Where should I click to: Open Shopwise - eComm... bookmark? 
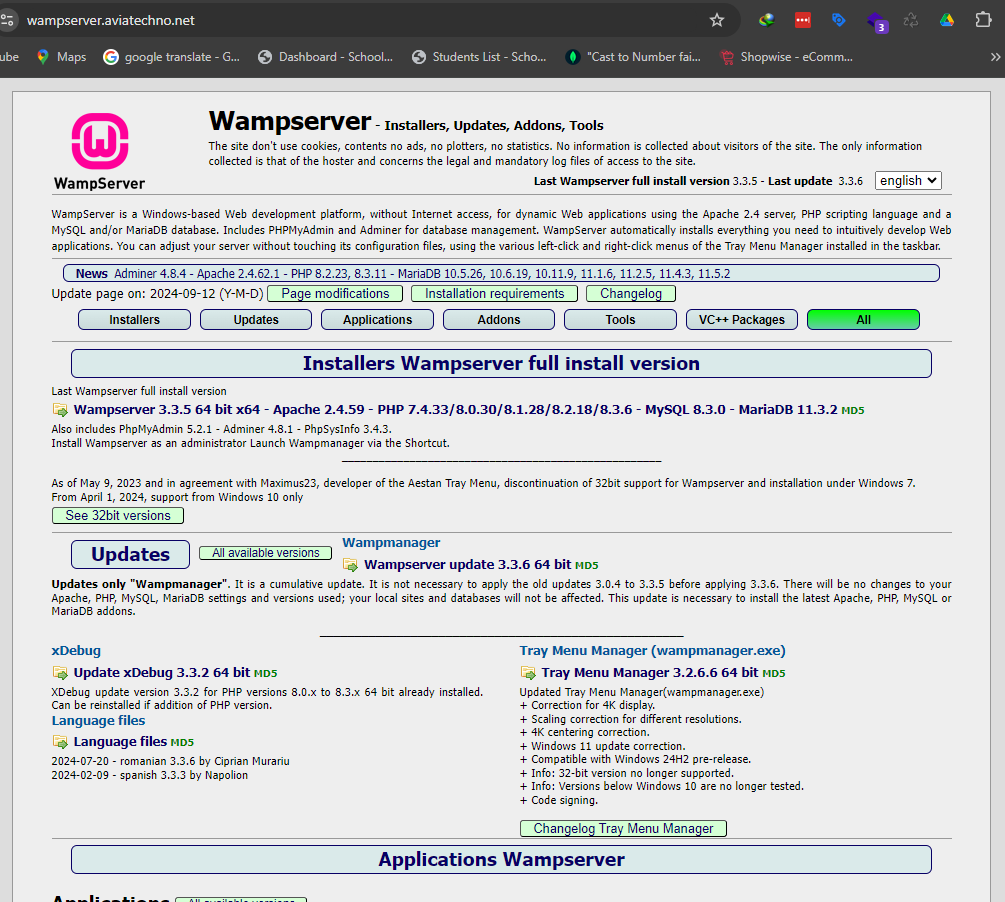point(786,57)
